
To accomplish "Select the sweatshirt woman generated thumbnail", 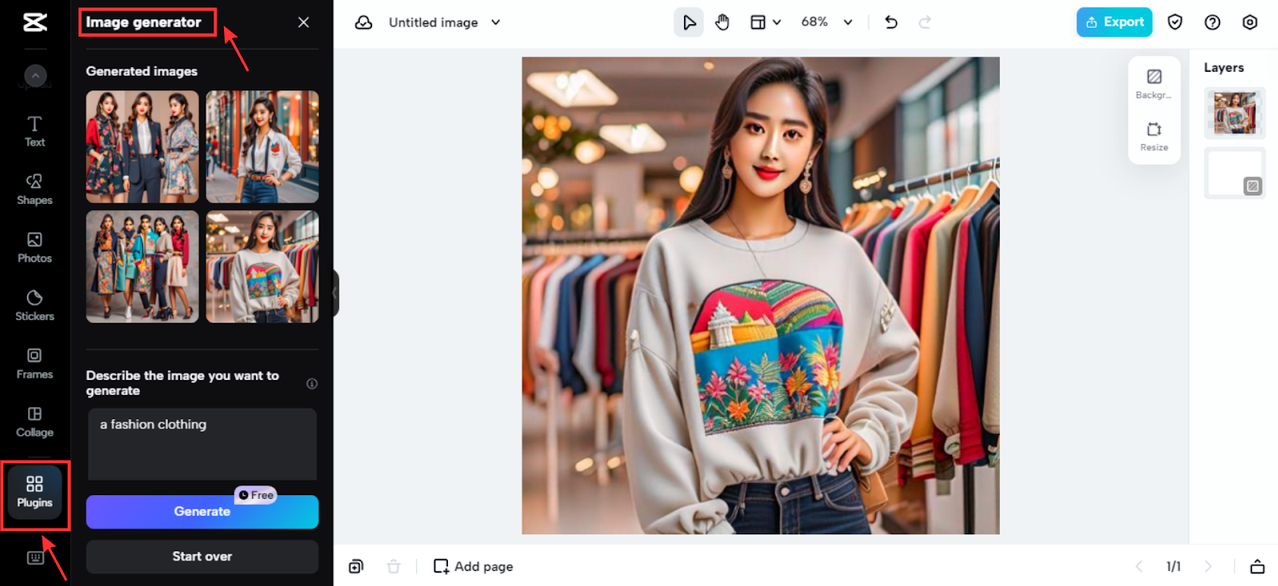I will 262,266.
